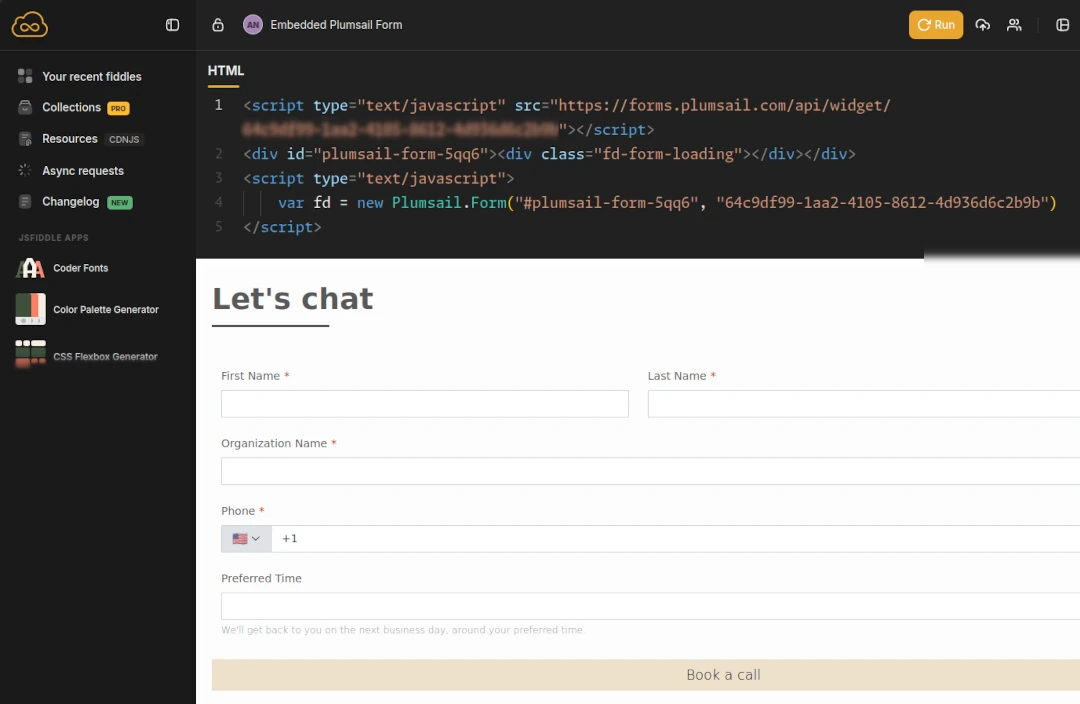The width and height of the screenshot is (1080, 704).
Task: Click the Coder Fonts AA icon
Action: point(30,268)
